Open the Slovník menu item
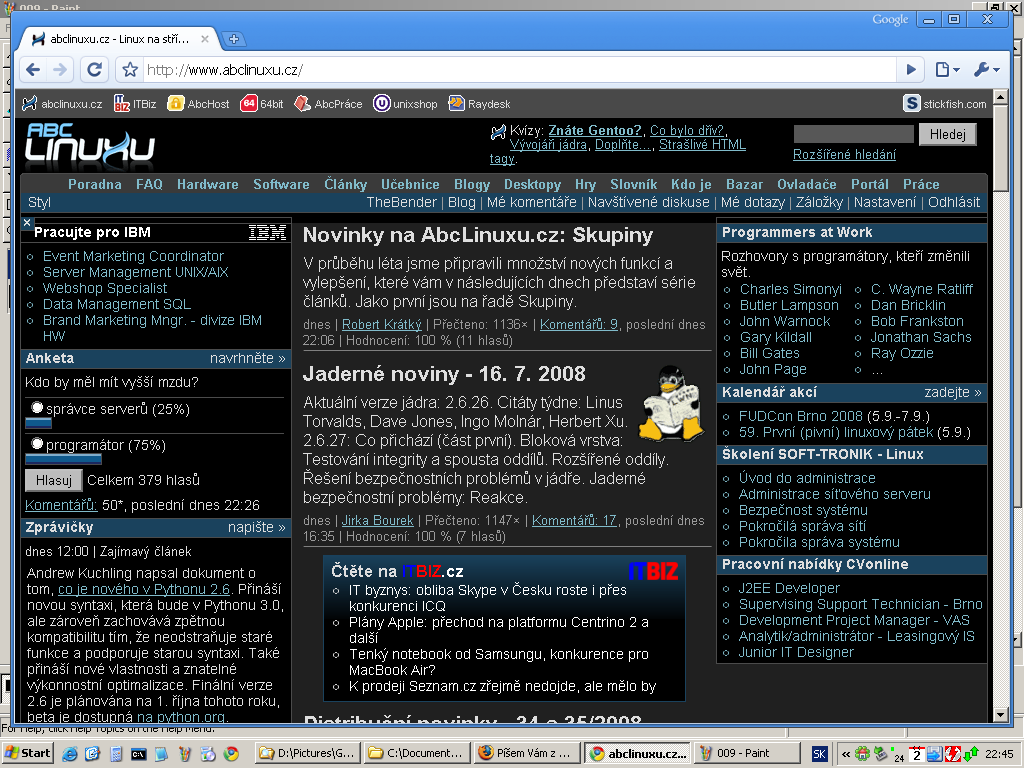1024x768 pixels. 633,184
